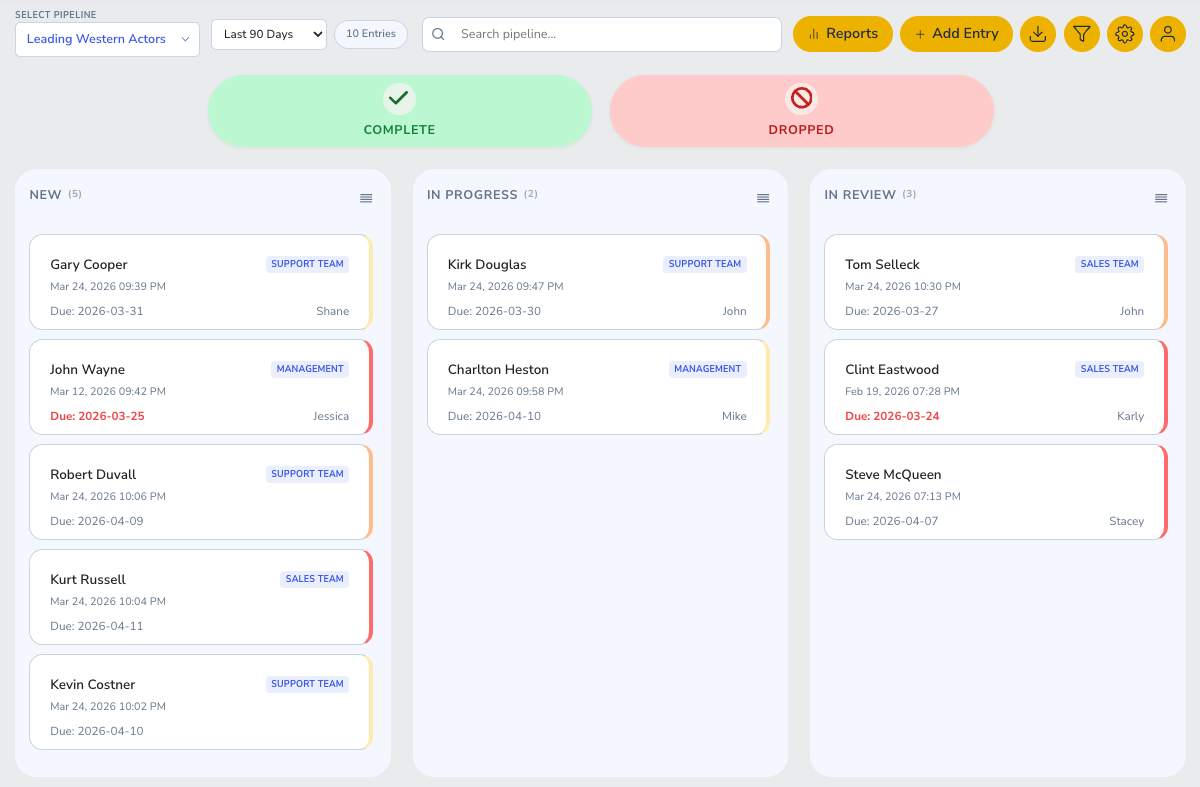Click the plus icon on Add Entry
The height and width of the screenshot is (787, 1200).
920,33
